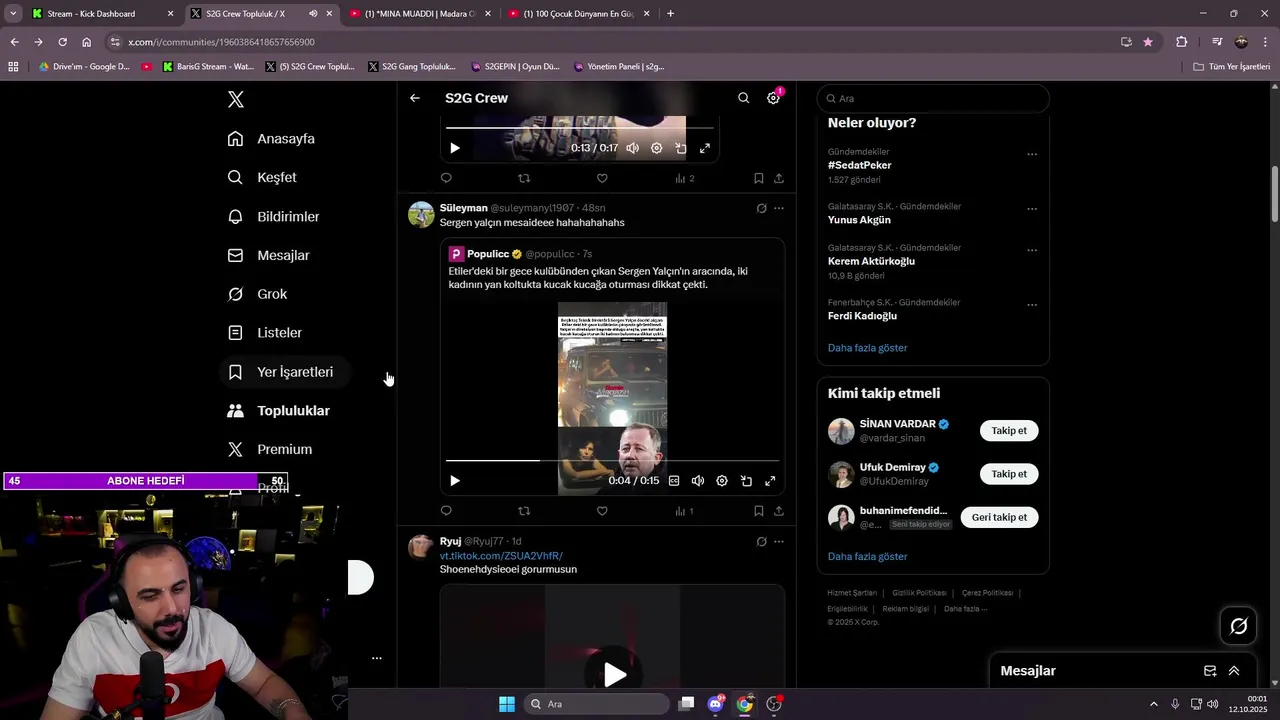Image resolution: width=1280 pixels, height=720 pixels.
Task: Mute the Sergen Yalçın video
Action: pos(698,481)
